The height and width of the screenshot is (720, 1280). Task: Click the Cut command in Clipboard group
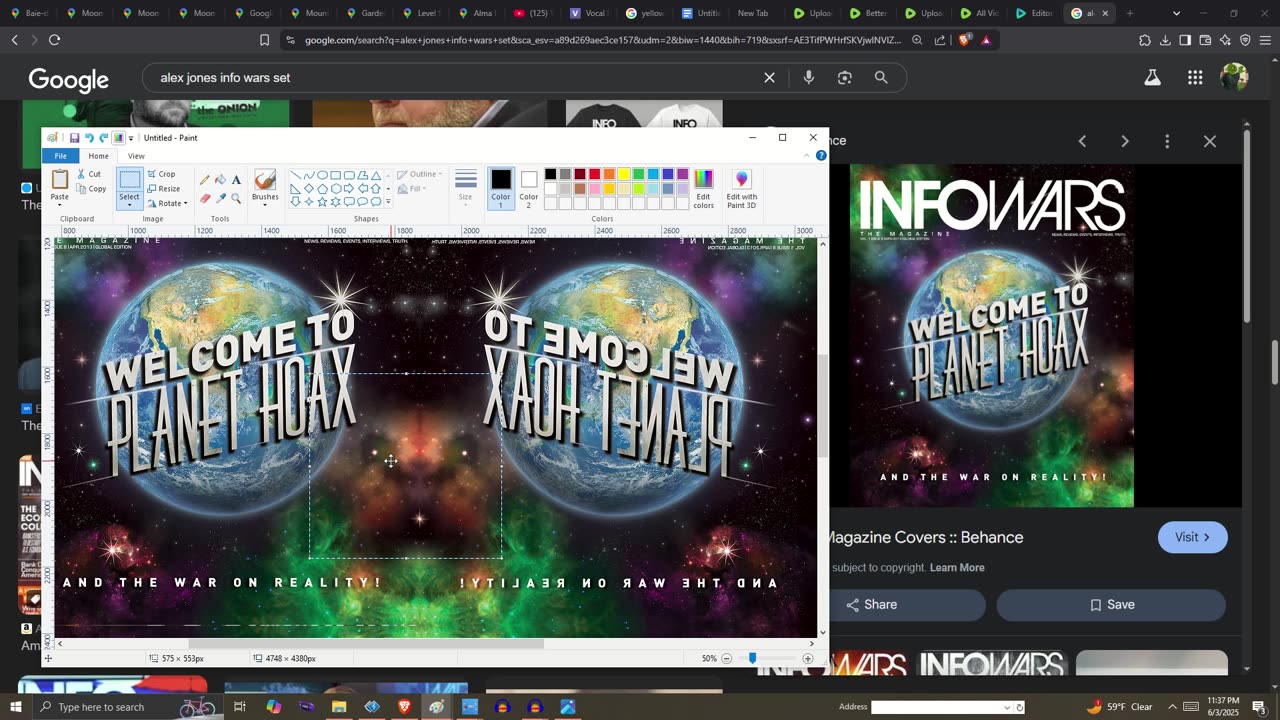click(x=89, y=174)
